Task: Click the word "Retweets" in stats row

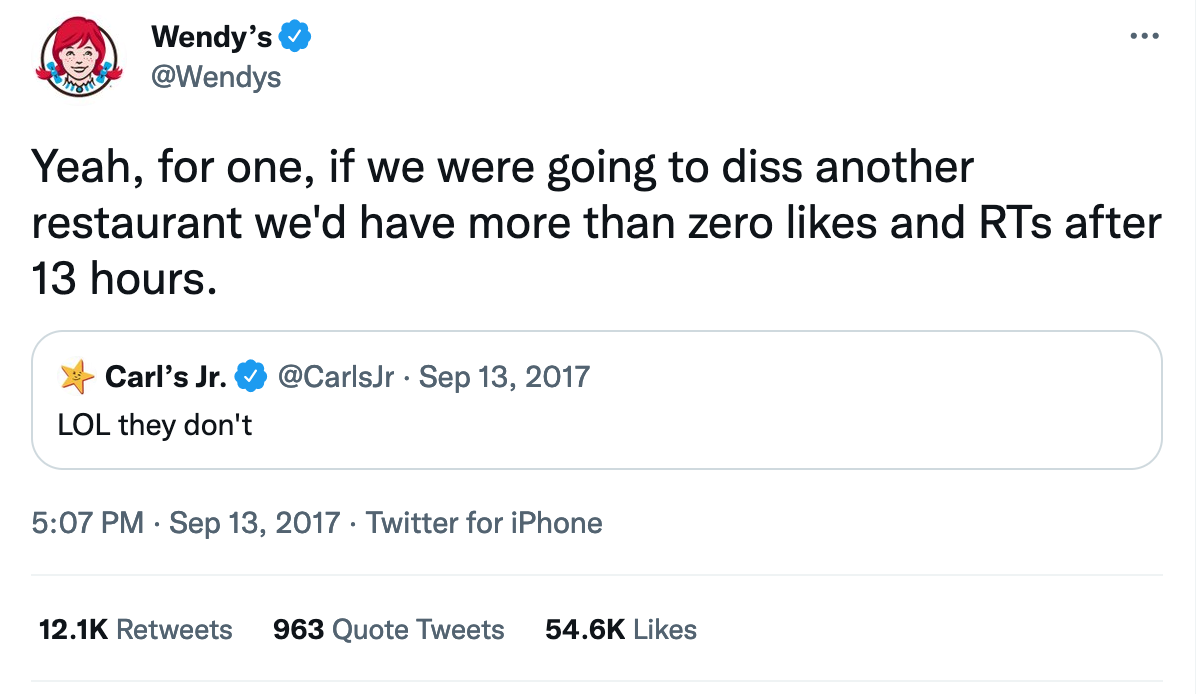Action: [174, 629]
